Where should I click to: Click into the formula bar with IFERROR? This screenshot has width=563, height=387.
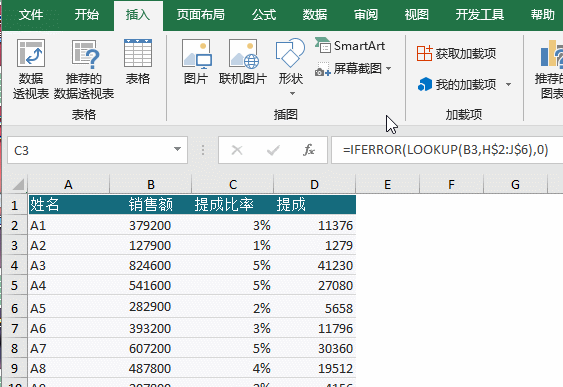click(447, 150)
